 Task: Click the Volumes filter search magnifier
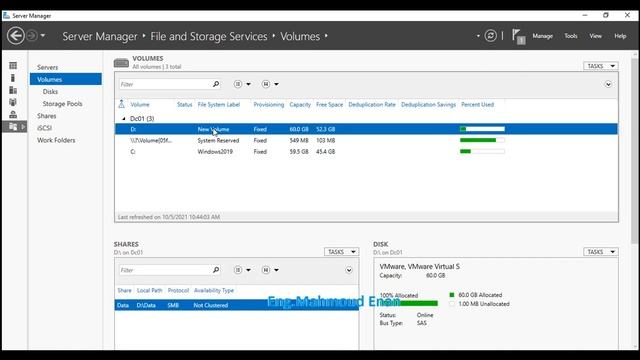tap(216, 84)
